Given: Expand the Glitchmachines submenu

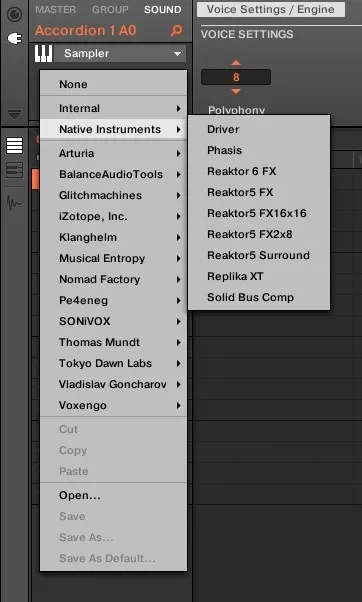Looking at the screenshot, I should click(x=114, y=195).
